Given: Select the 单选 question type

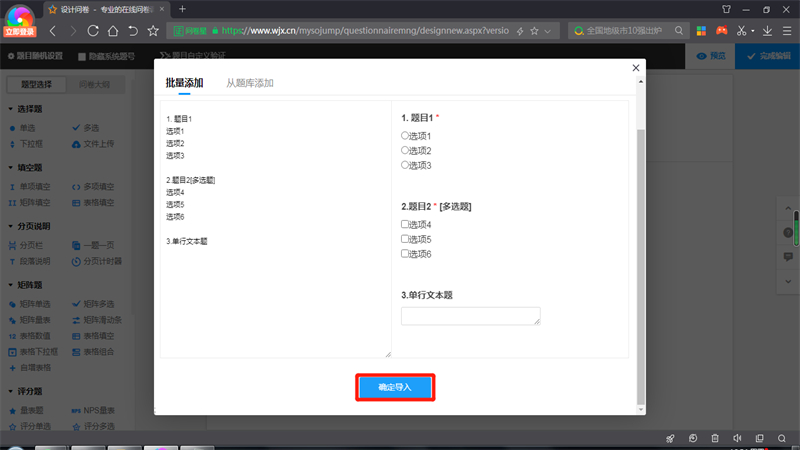Looking at the screenshot, I should click(x=22, y=128).
